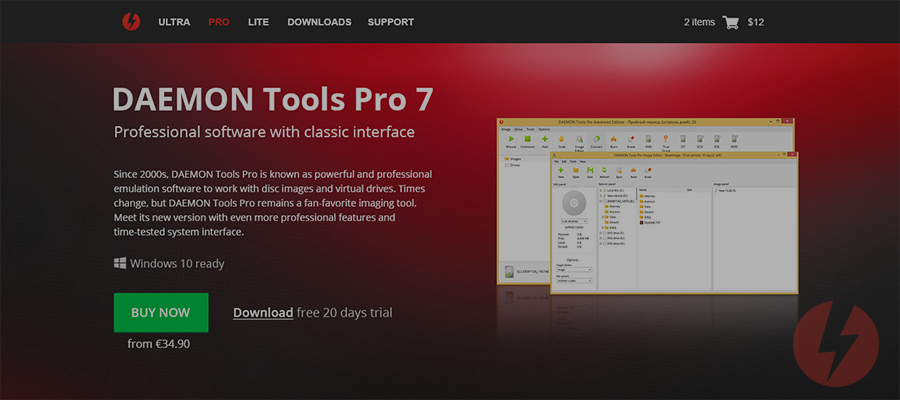
Task: Click the New icon in Image Editor toolbar
Action: pyautogui.click(x=561, y=172)
